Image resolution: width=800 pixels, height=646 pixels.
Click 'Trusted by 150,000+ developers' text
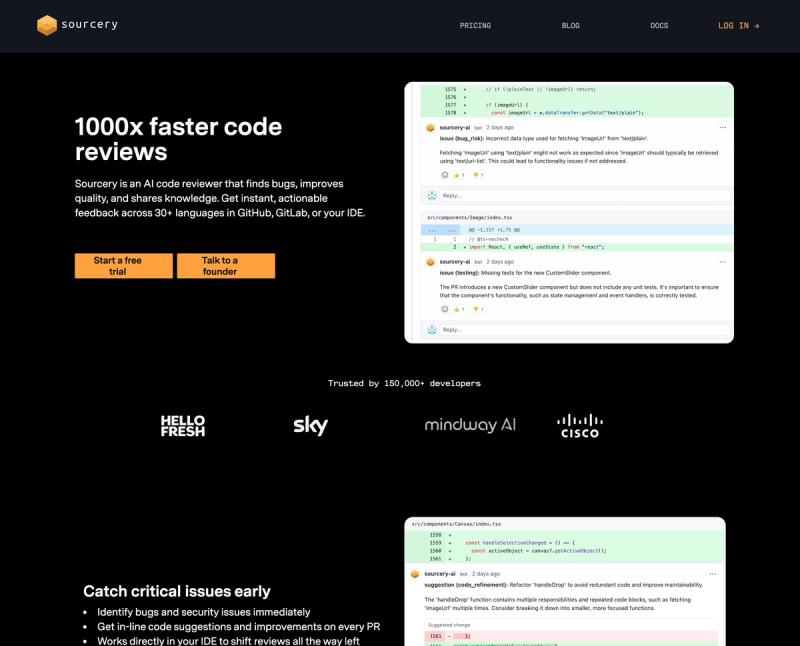point(404,383)
